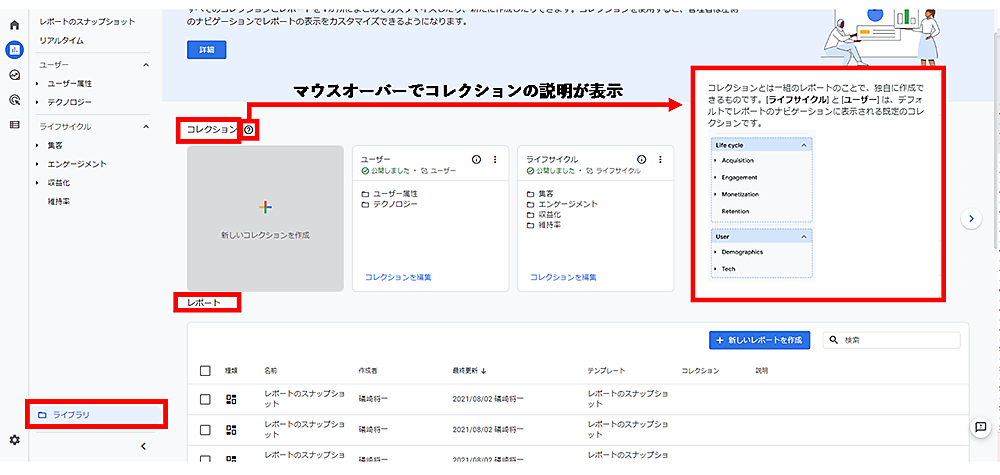Check the first レポートのスナップショット row checkbox
The image size is (1000, 475).
205,400
